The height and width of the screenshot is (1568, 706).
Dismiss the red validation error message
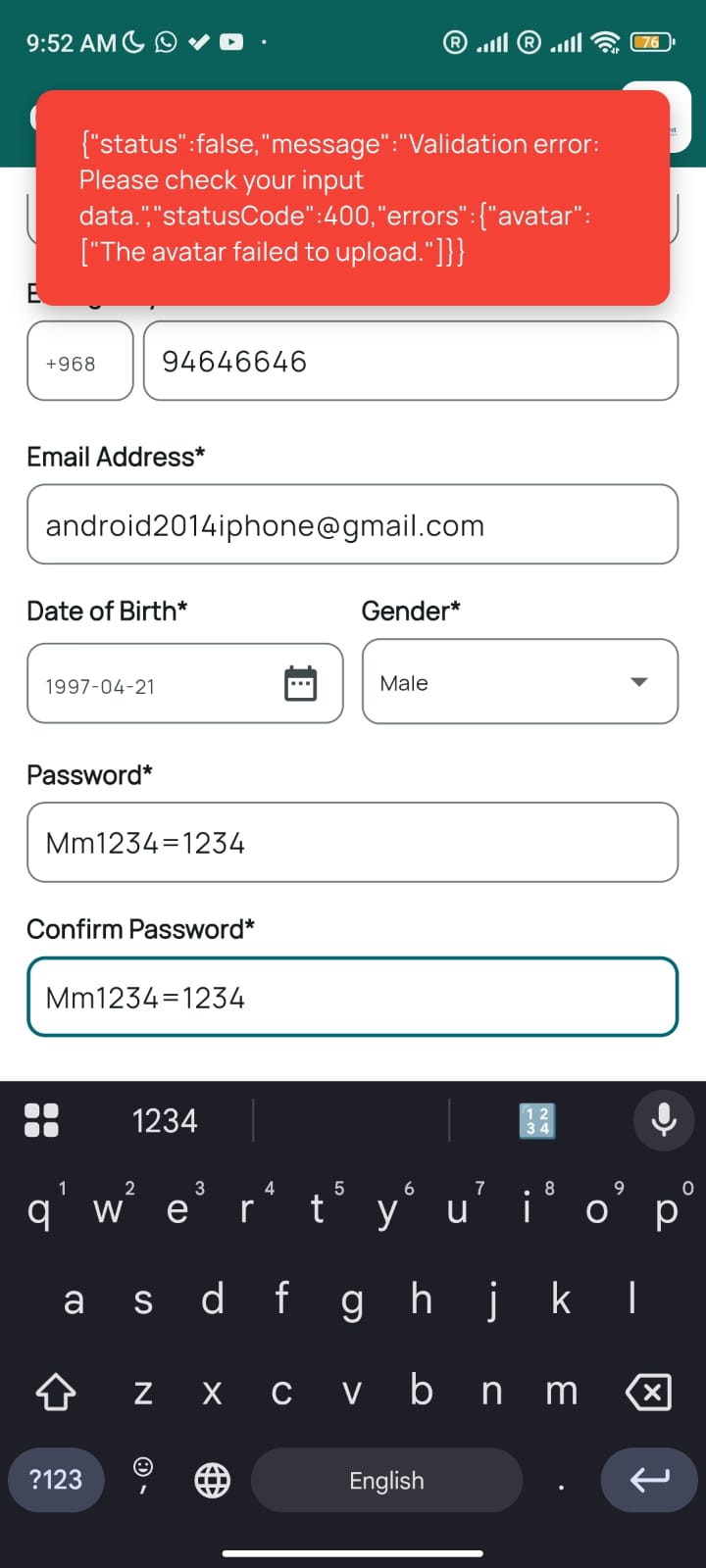(x=352, y=198)
